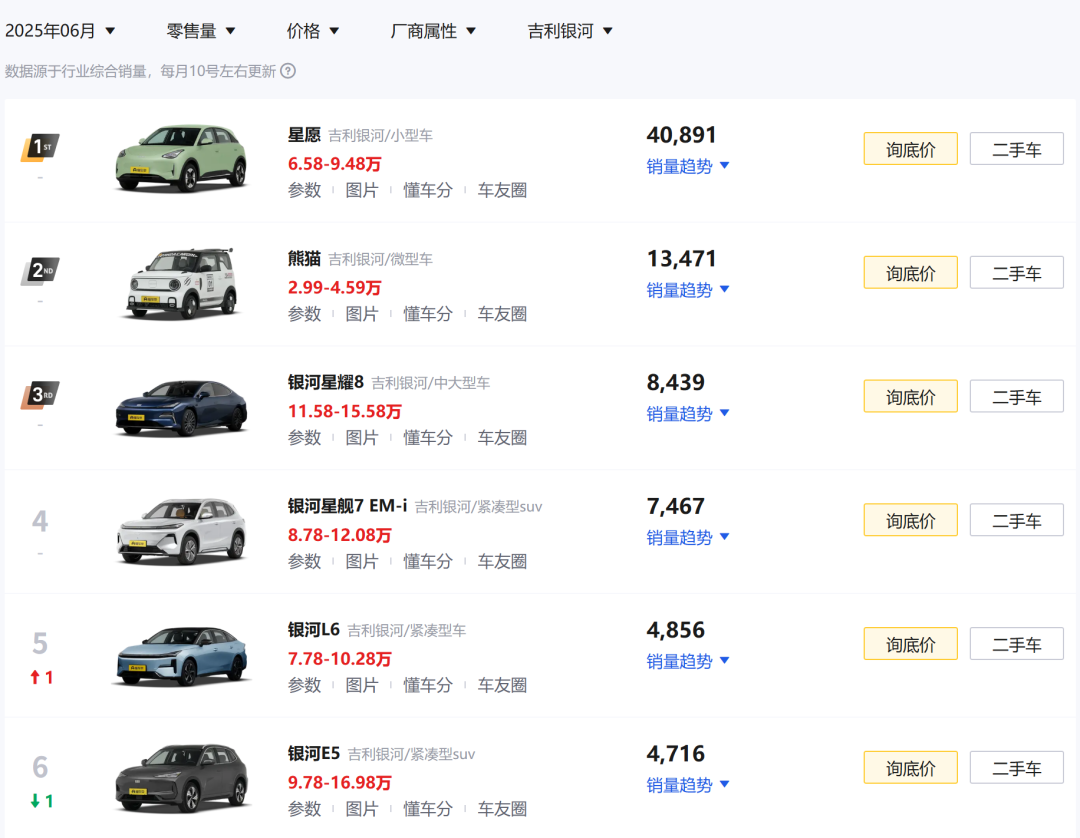1080x838 pixels.
Task: Click the 6.58-9.48万 price of 星愿
Action: tap(335, 164)
